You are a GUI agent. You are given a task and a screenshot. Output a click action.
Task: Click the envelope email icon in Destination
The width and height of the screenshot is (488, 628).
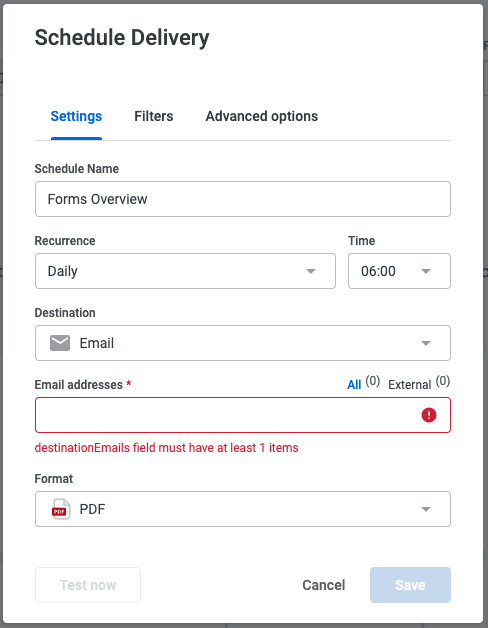[60, 343]
